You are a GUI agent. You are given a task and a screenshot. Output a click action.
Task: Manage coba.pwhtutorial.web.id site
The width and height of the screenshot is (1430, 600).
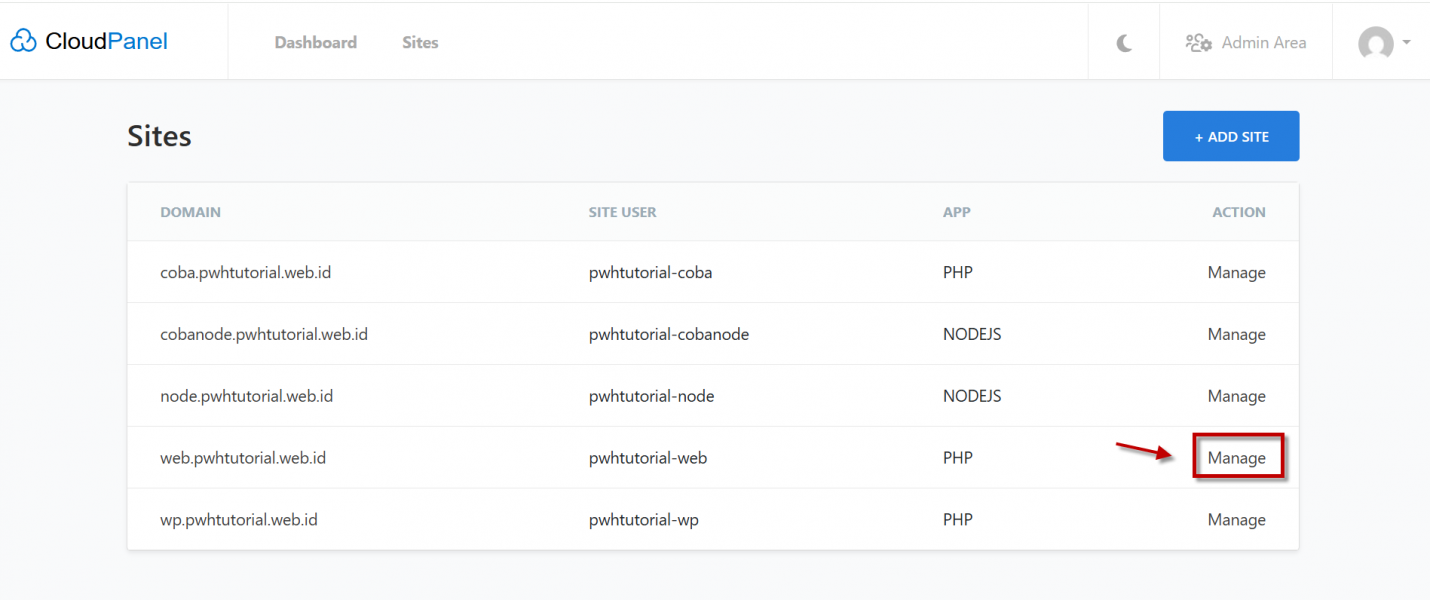[1236, 272]
